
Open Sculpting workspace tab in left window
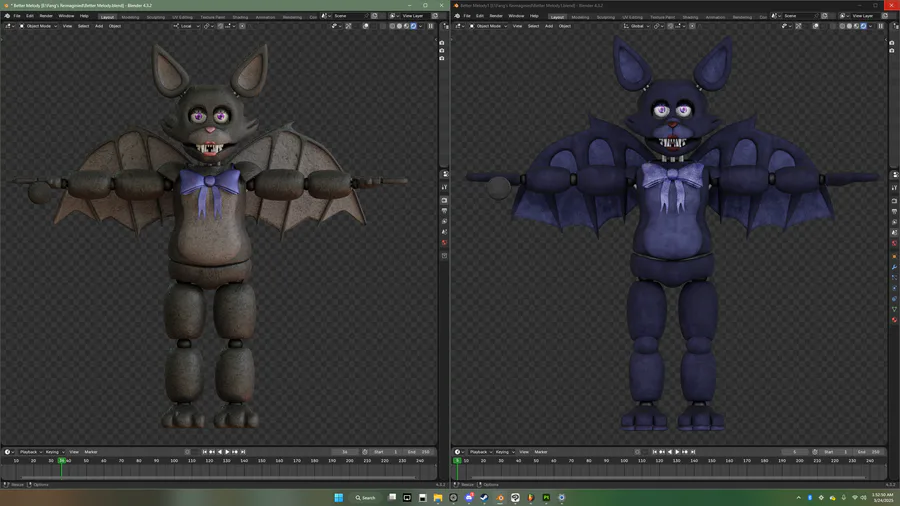[x=156, y=17]
